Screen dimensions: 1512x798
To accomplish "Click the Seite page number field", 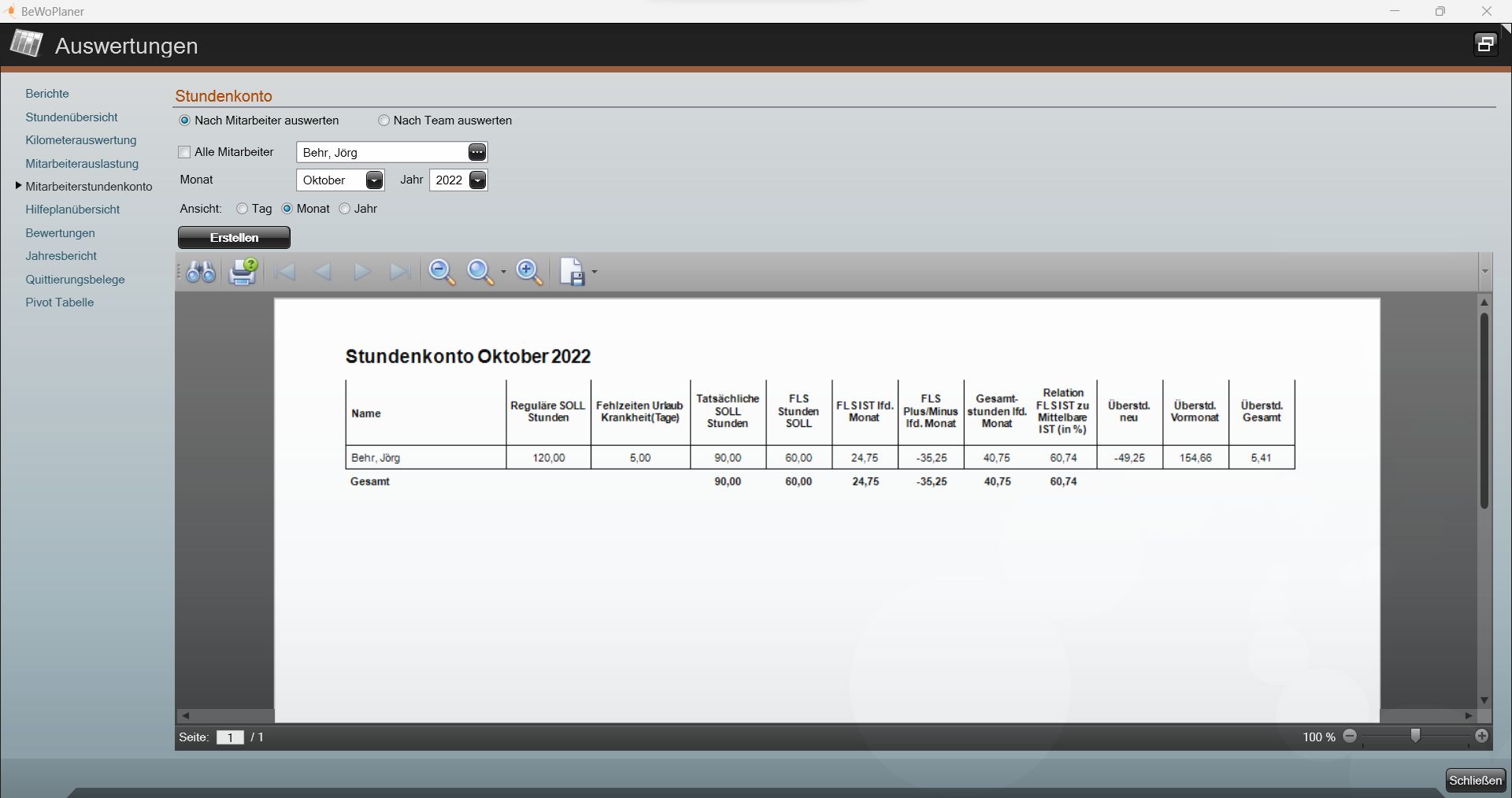I will point(230,737).
